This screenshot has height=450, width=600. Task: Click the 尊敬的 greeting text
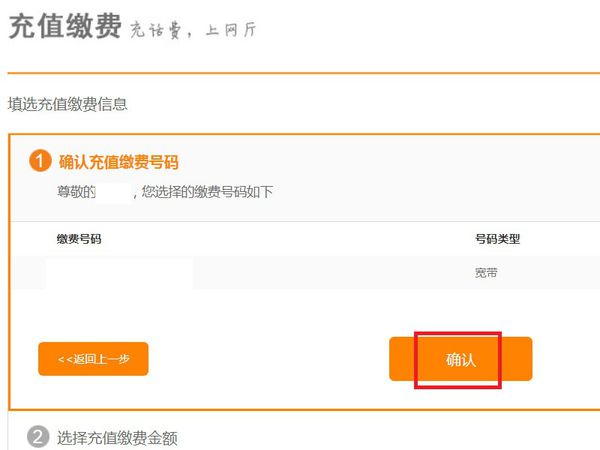coord(76,192)
